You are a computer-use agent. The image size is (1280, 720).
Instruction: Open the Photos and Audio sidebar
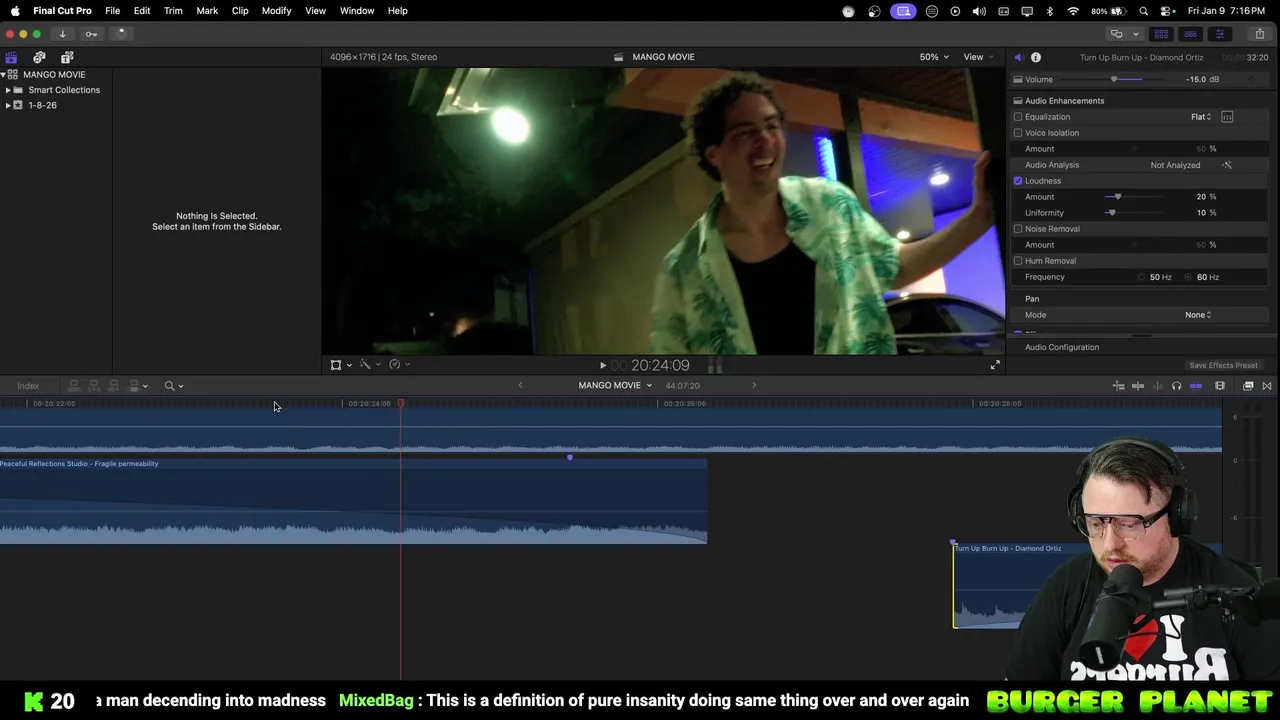[x=39, y=58]
